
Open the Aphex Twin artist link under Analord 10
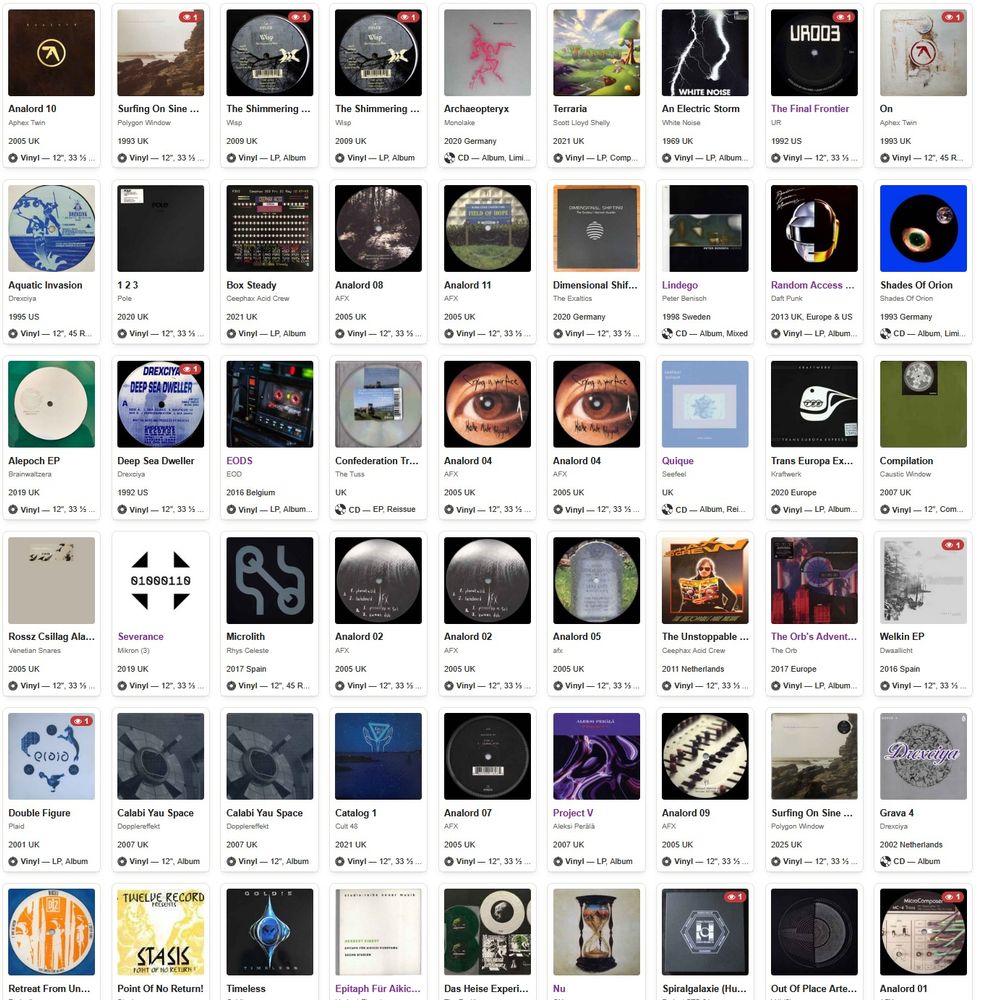point(27,122)
